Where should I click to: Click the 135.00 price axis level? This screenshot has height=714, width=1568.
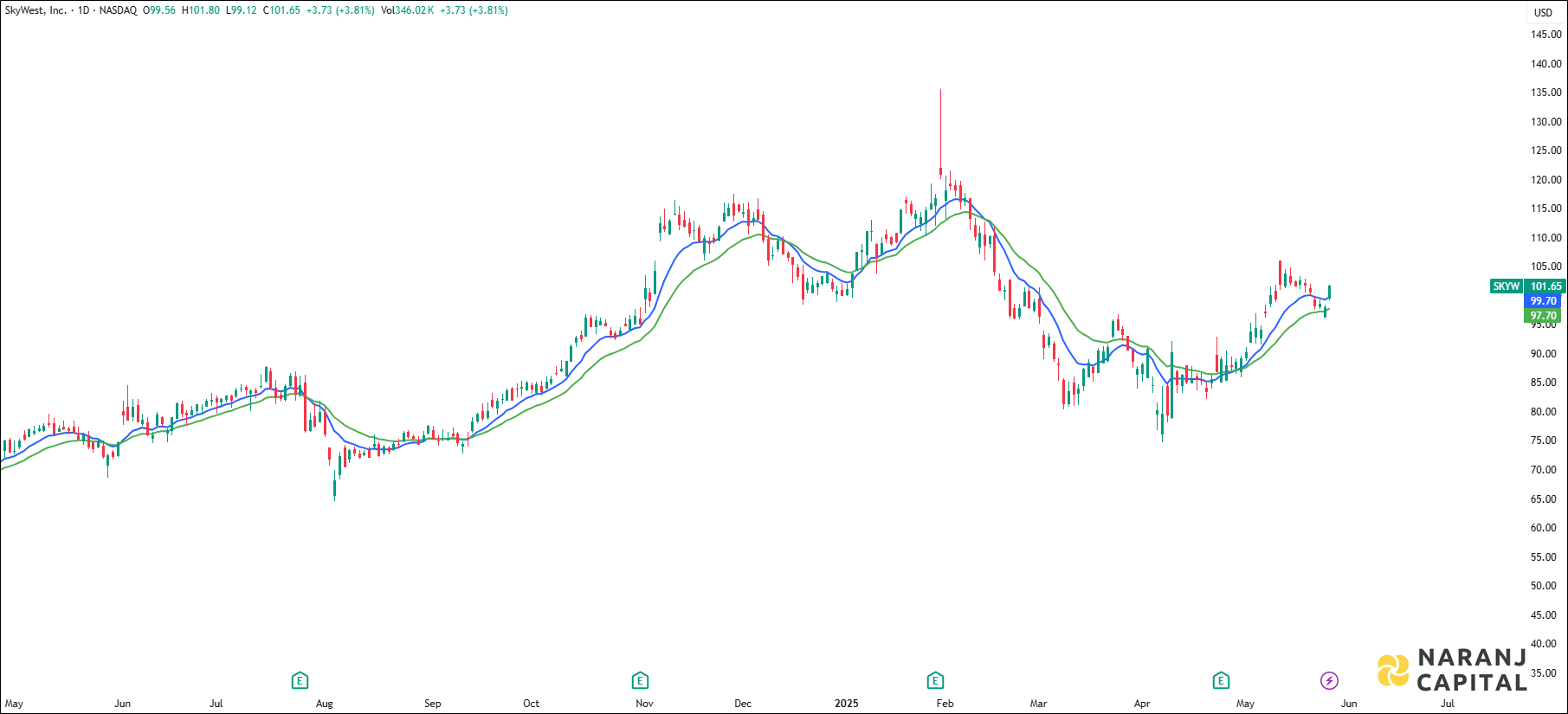pos(1546,93)
